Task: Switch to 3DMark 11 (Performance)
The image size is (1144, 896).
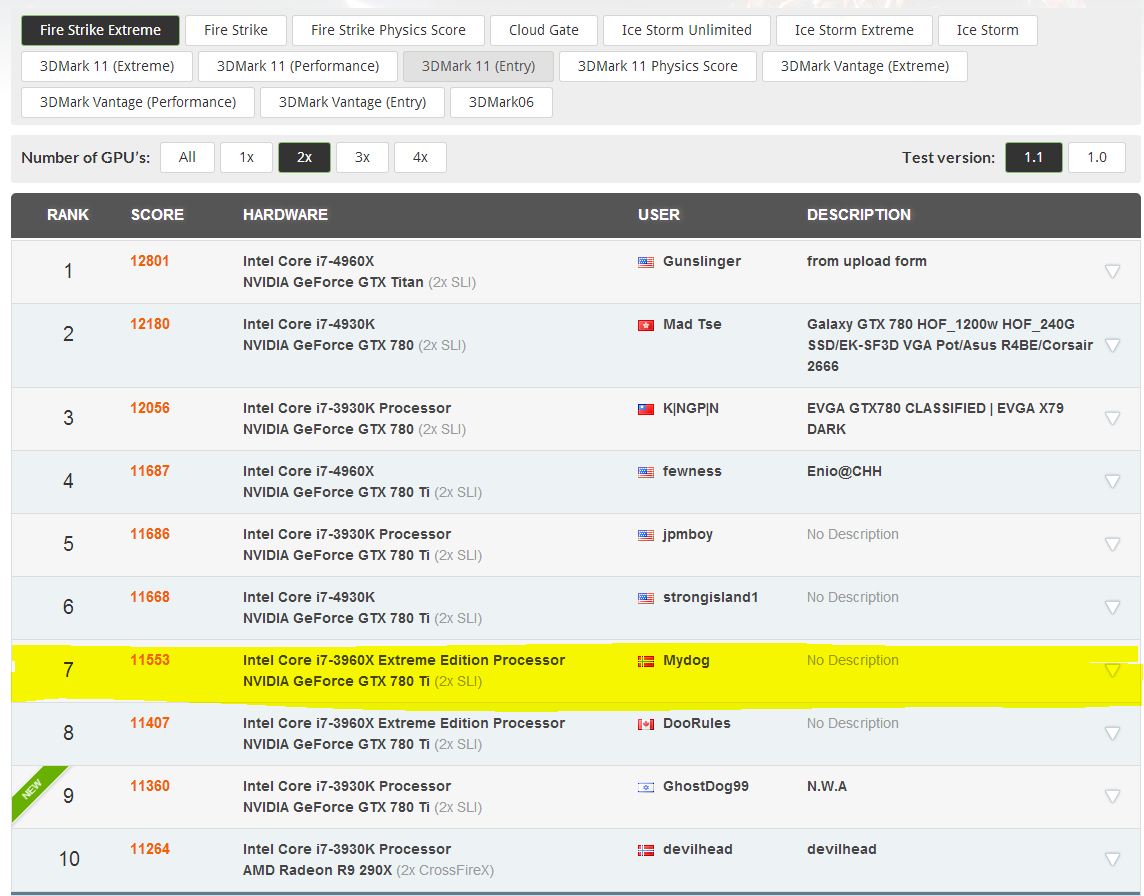Action: tap(298, 66)
